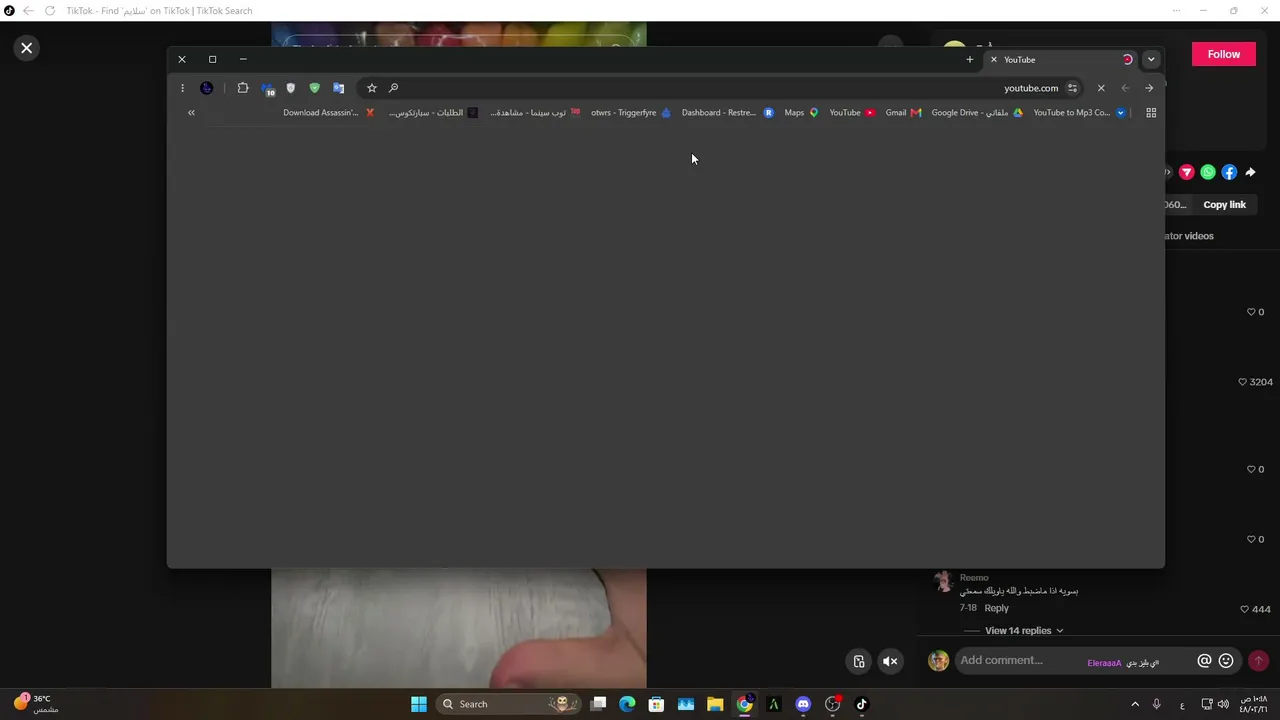Viewport: 1280px width, 720px height.
Task: Open the YouTube bookmark
Action: (x=852, y=113)
